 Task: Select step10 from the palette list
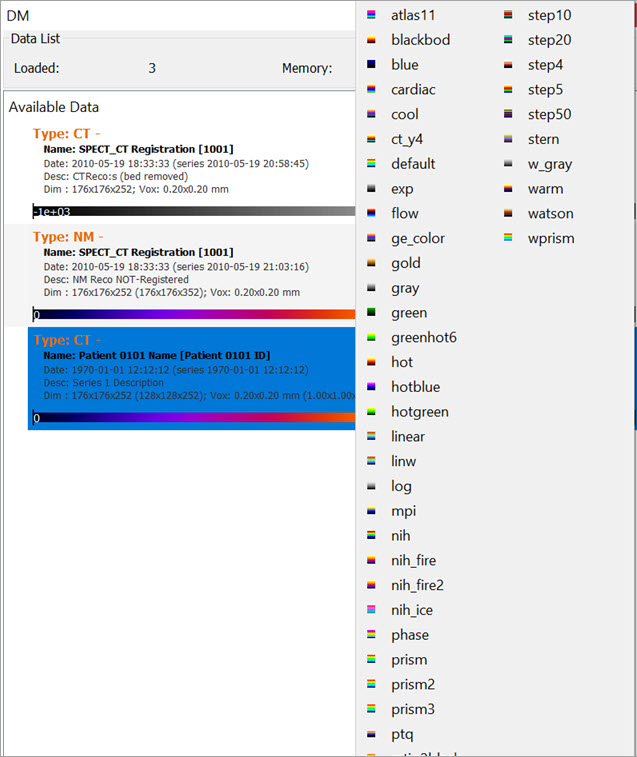549,16
